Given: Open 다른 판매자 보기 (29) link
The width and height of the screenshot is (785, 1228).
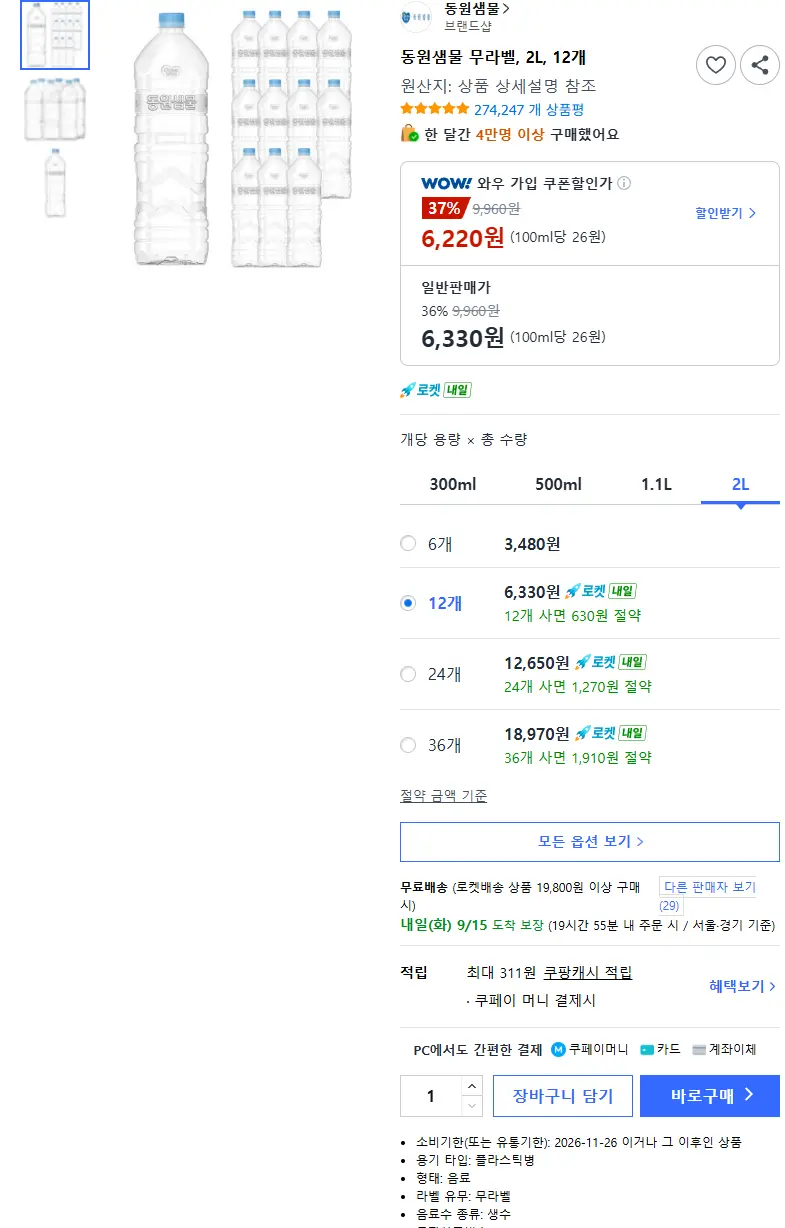Looking at the screenshot, I should 708,895.
